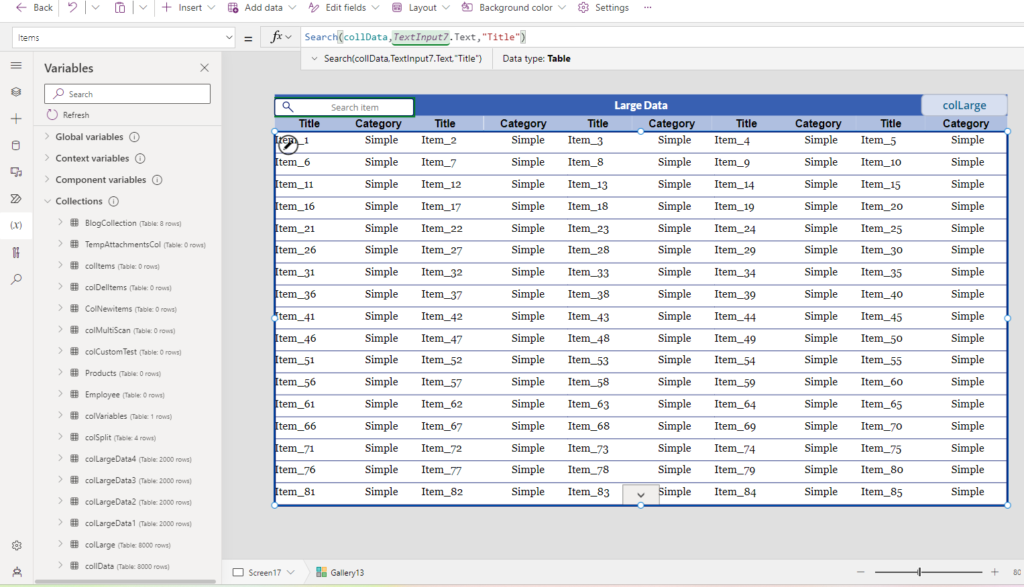Select Gallery13 in the breadcrumb
The image size is (1024, 587).
[x=340, y=573]
